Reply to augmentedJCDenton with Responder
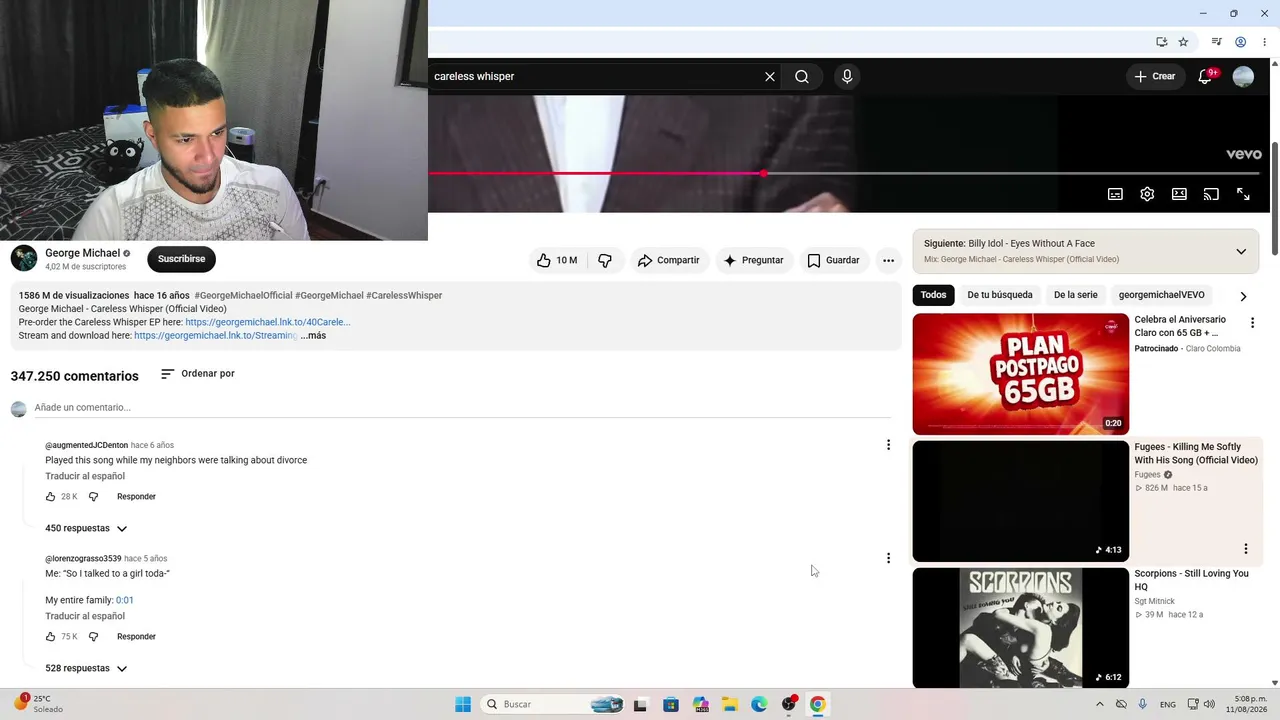This screenshot has height=720, width=1280. 136,496
